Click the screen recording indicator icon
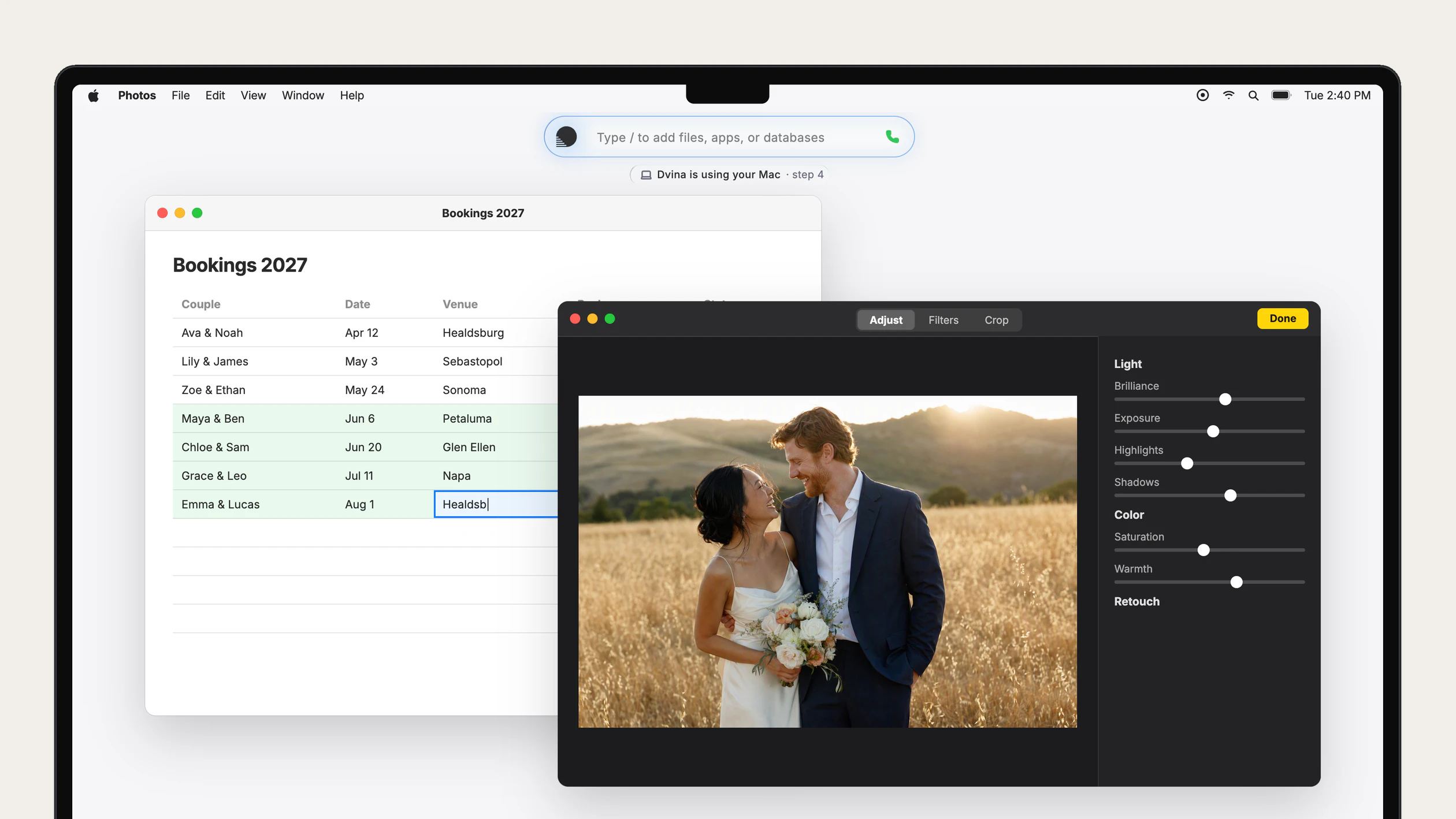The height and width of the screenshot is (819, 1456). pyautogui.click(x=1202, y=95)
